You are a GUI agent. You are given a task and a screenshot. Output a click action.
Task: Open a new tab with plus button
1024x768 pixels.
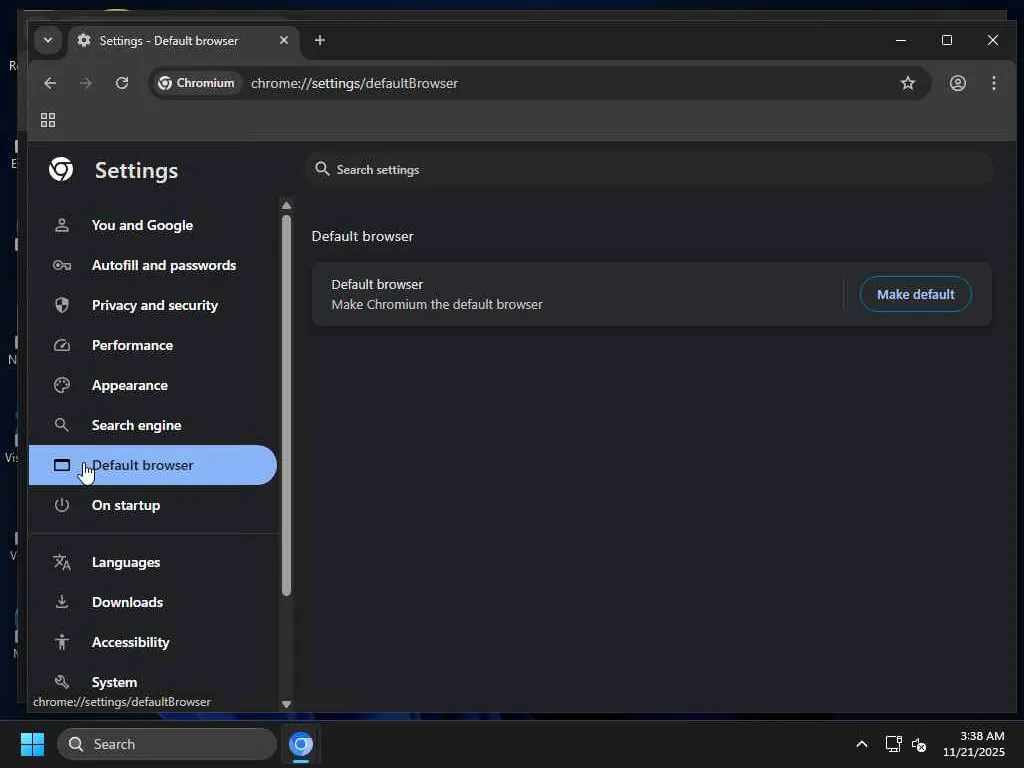319,40
